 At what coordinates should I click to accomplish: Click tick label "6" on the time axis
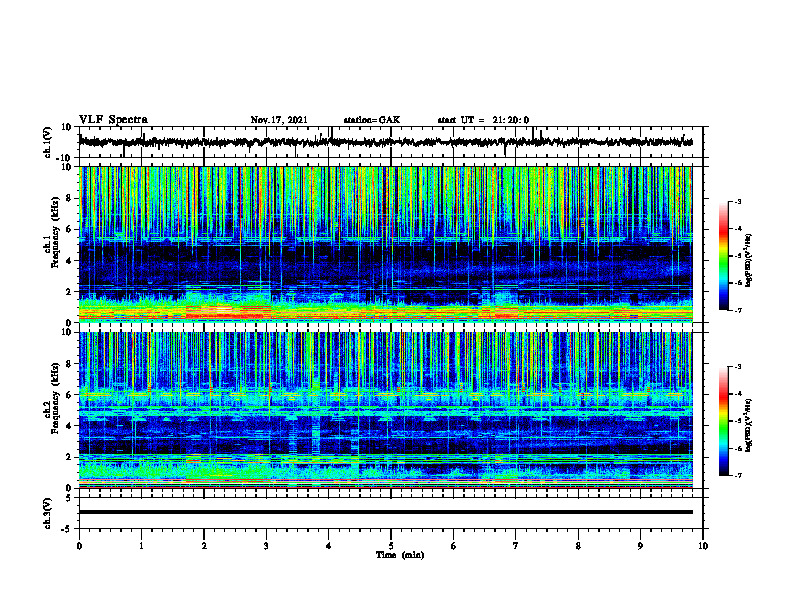tap(454, 546)
